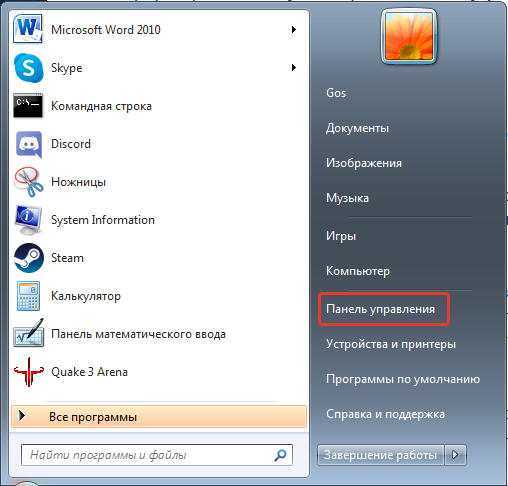Expand Microsoft Word 2010 recent files arrow
508x486 pixels.
[x=294, y=30]
